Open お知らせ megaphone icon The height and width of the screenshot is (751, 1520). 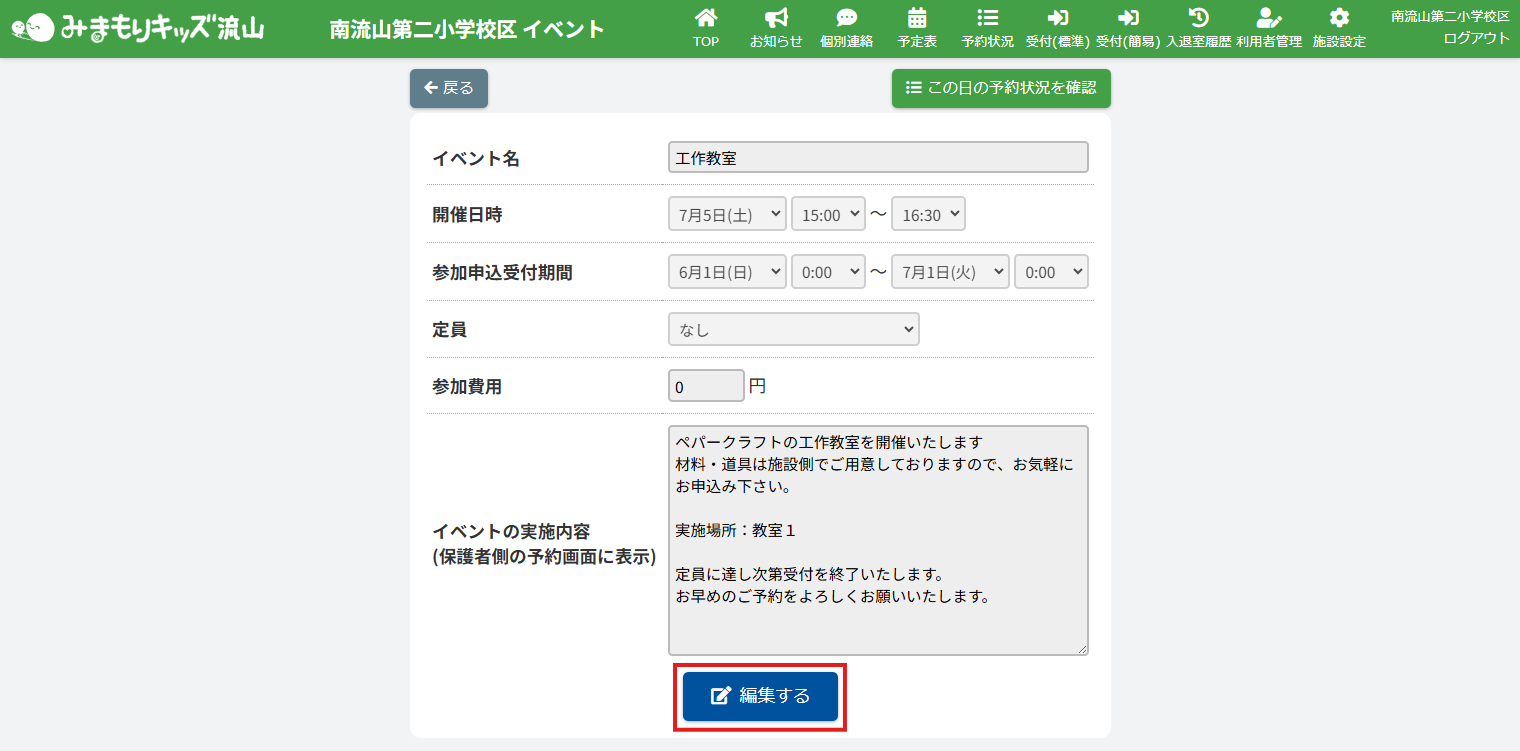click(776, 18)
